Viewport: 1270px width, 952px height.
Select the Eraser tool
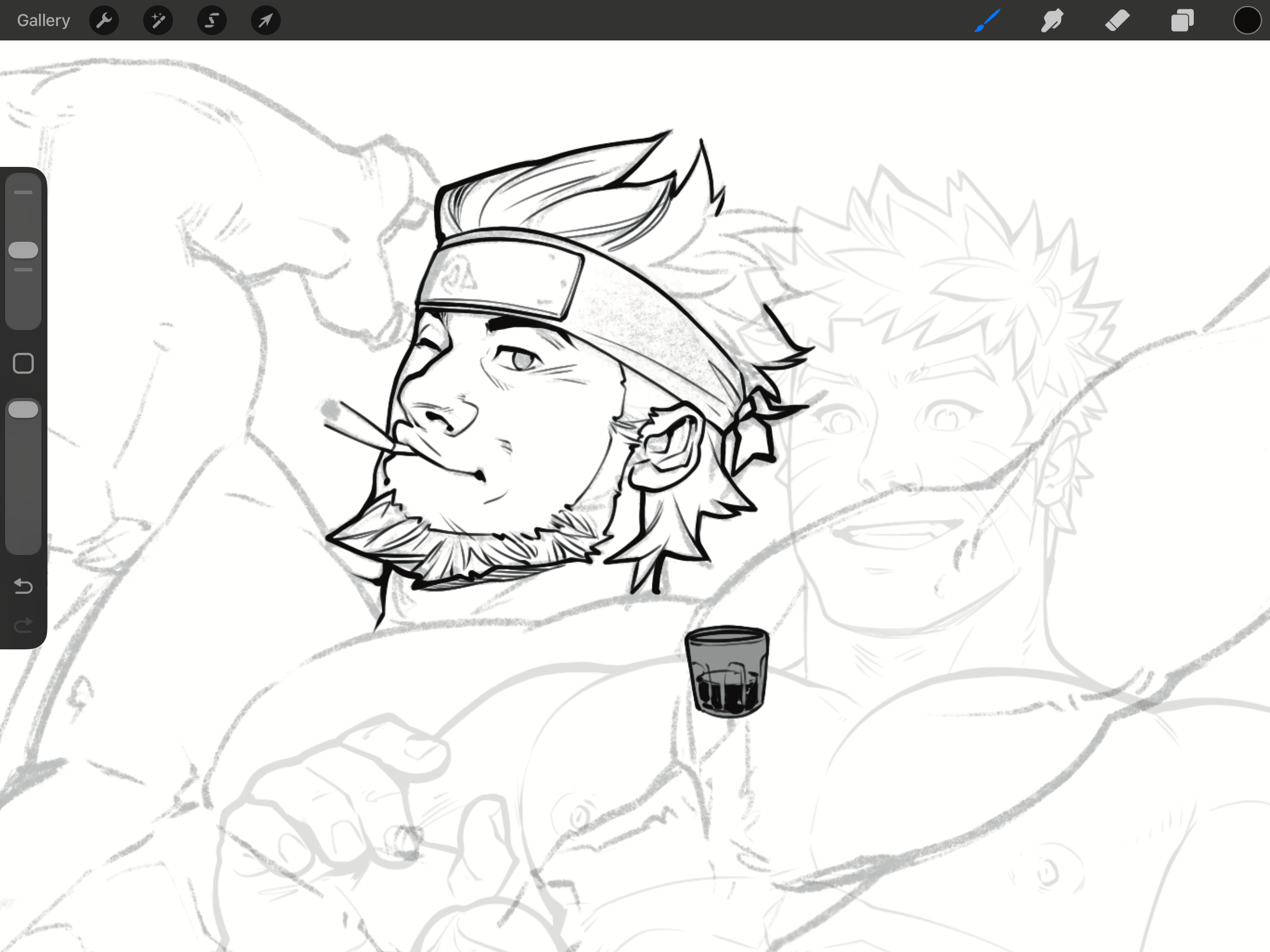coord(1117,20)
